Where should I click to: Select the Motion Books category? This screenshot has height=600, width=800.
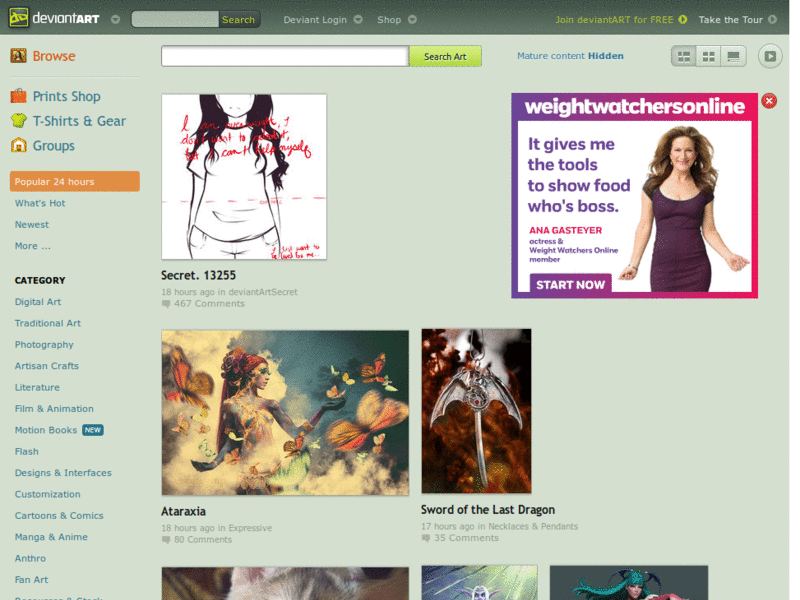point(45,430)
